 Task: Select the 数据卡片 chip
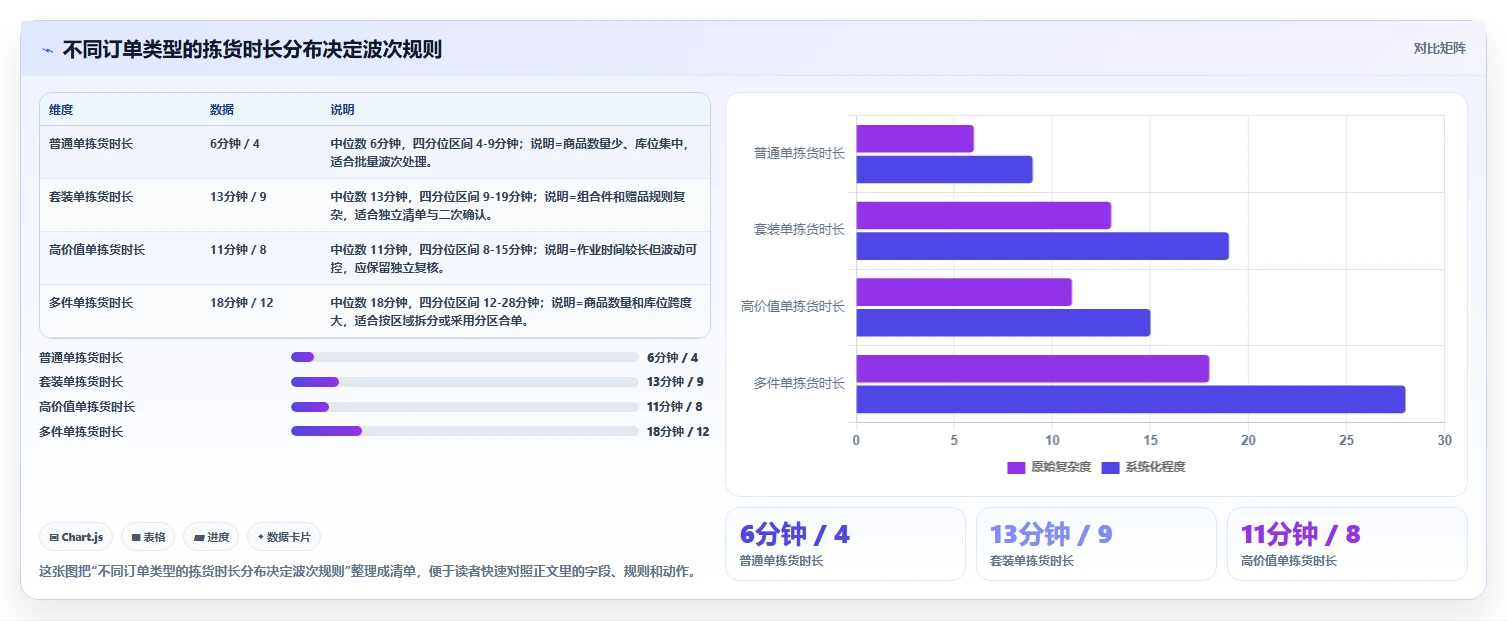click(284, 537)
